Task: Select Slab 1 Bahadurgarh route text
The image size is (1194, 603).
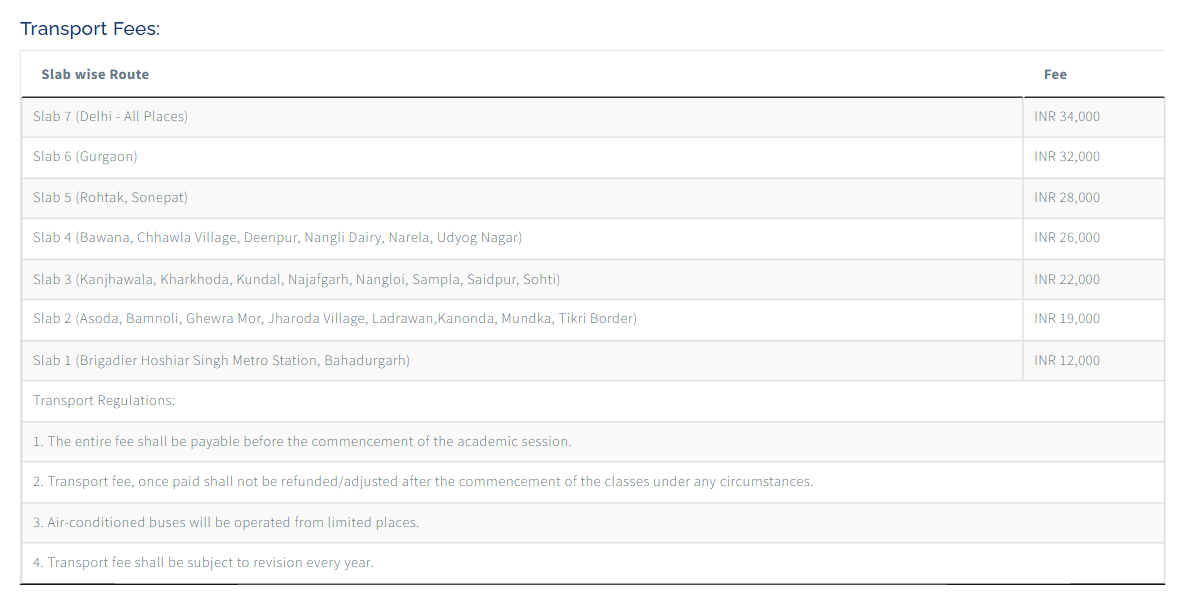Action: [x=221, y=360]
